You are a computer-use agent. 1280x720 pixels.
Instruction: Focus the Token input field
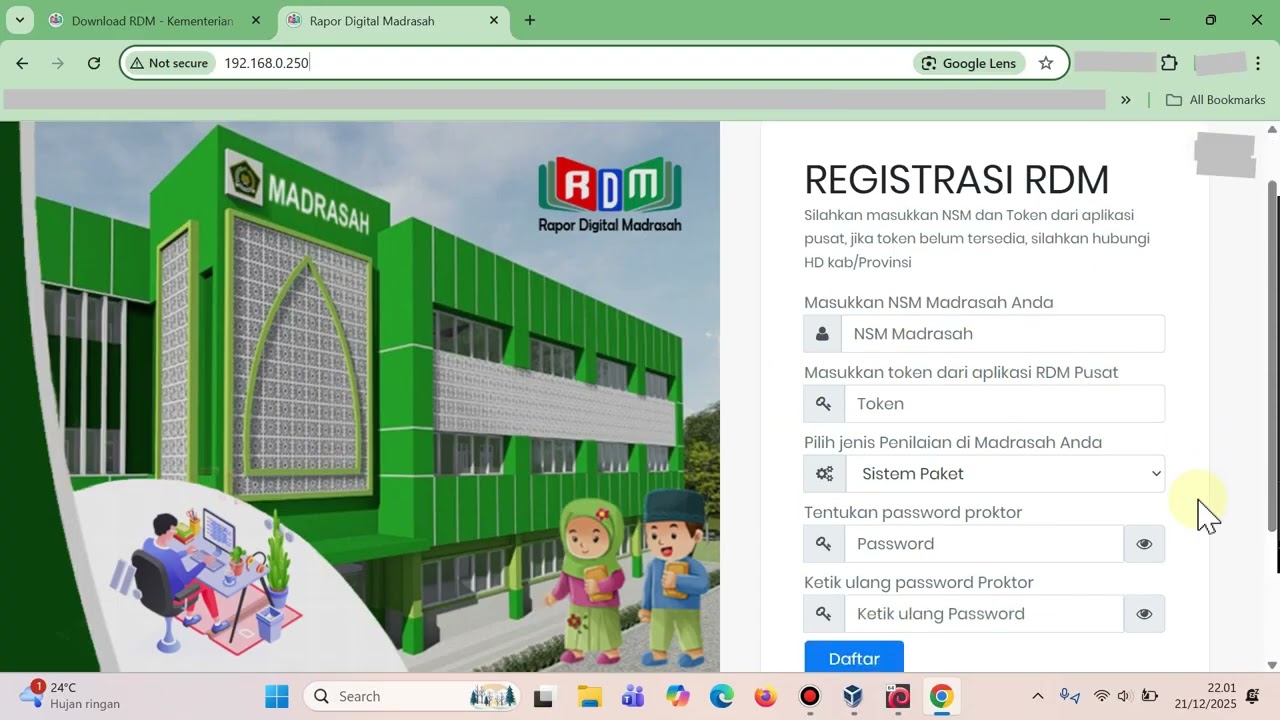pyautogui.click(x=1004, y=404)
